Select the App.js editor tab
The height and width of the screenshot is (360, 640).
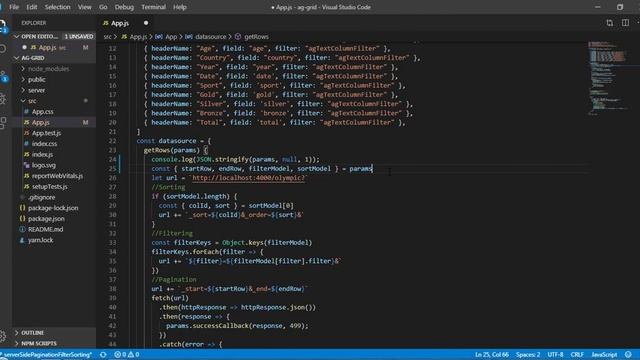point(125,23)
